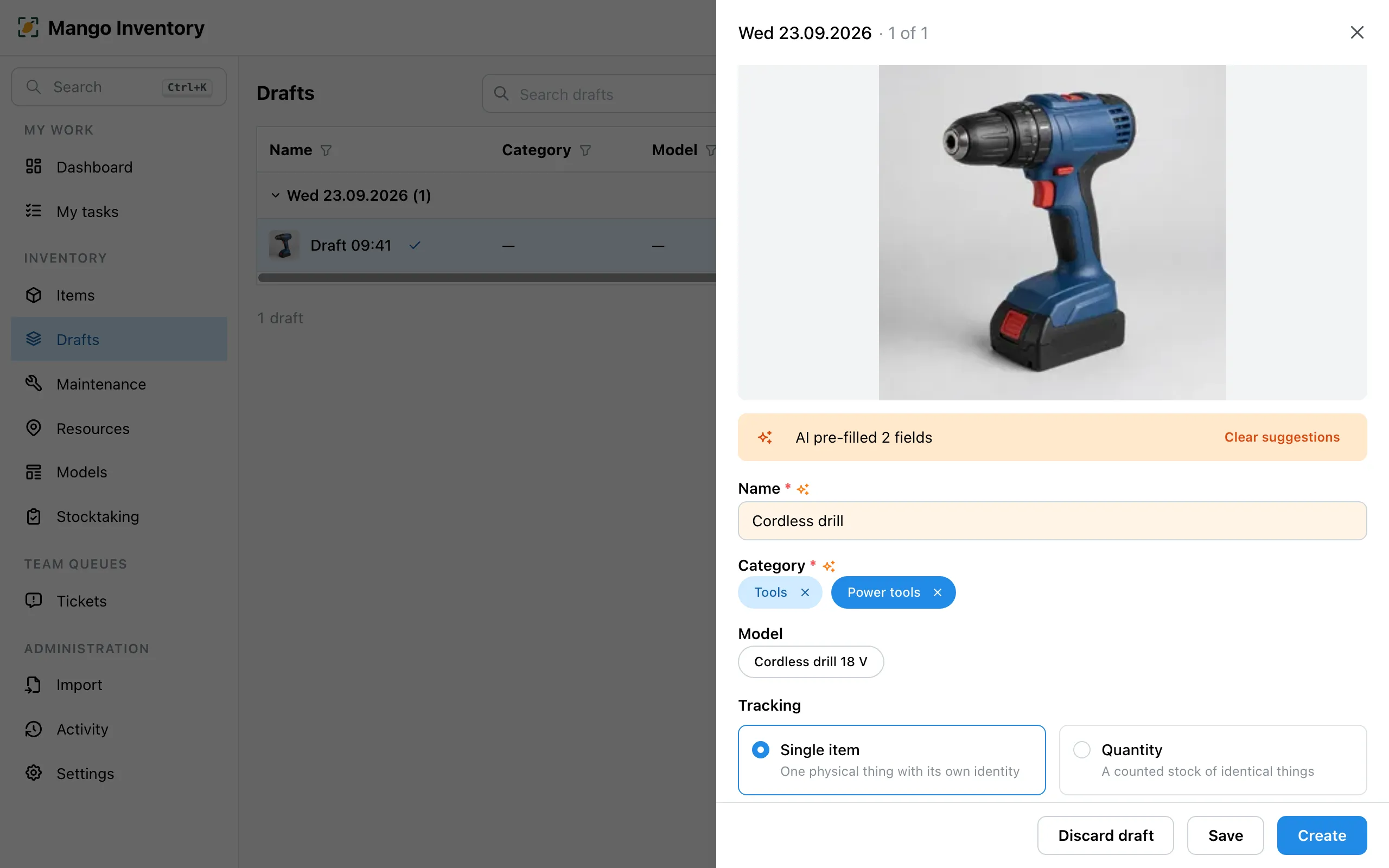Select the Single item tracking option
This screenshot has width=1389, height=868.
coord(891,759)
